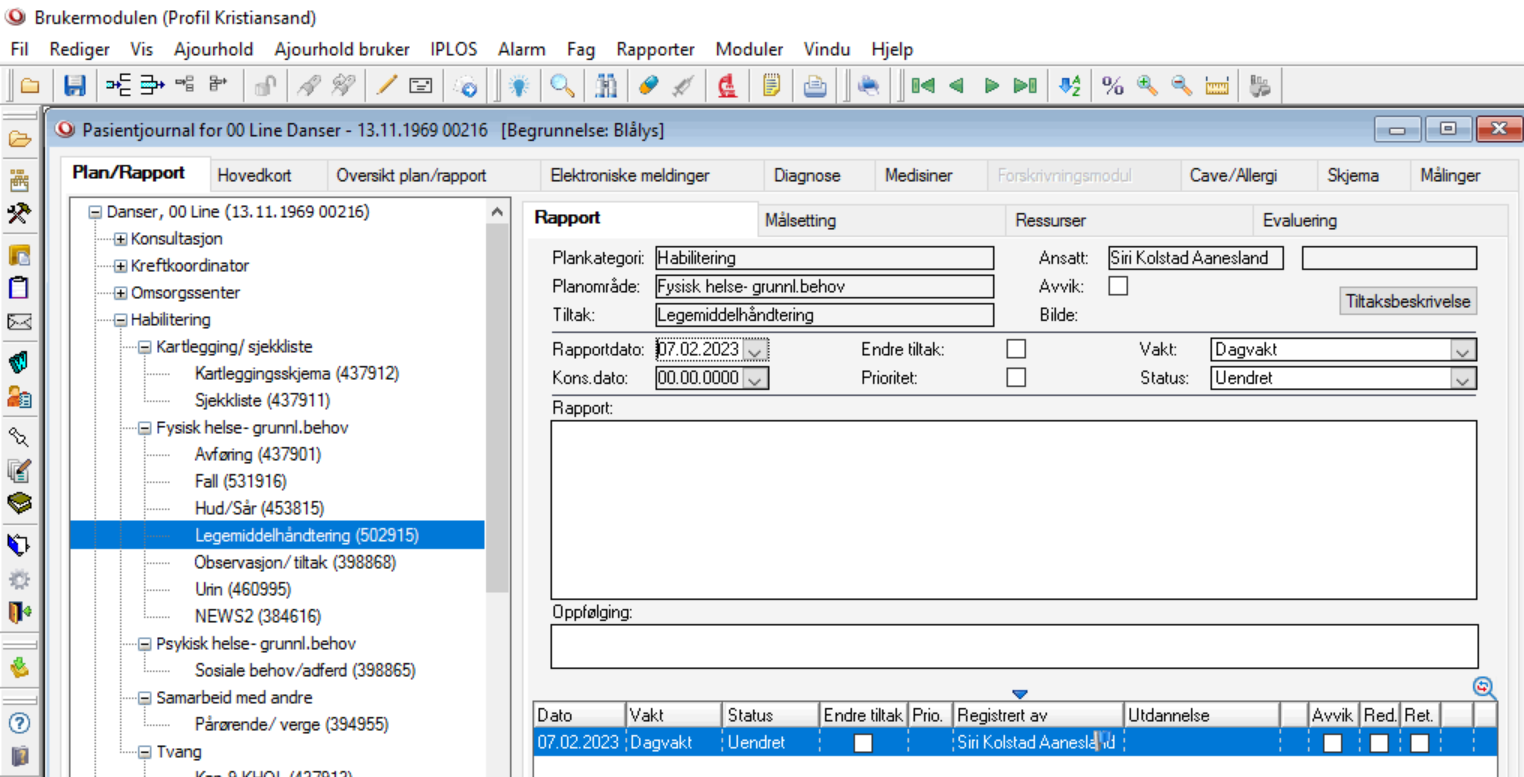Select Avføring (437901) in the tree
Viewport: 1524px width, 777px height.
258,454
